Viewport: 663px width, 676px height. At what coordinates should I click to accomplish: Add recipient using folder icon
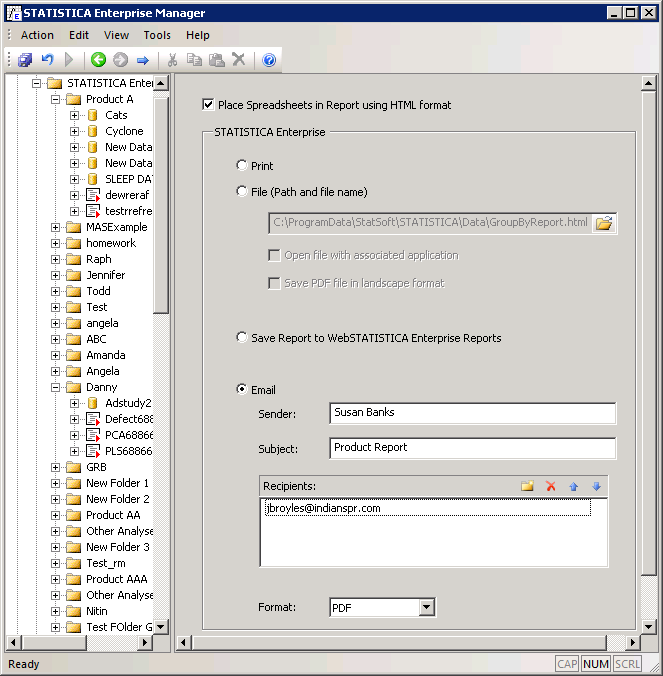(x=527, y=486)
